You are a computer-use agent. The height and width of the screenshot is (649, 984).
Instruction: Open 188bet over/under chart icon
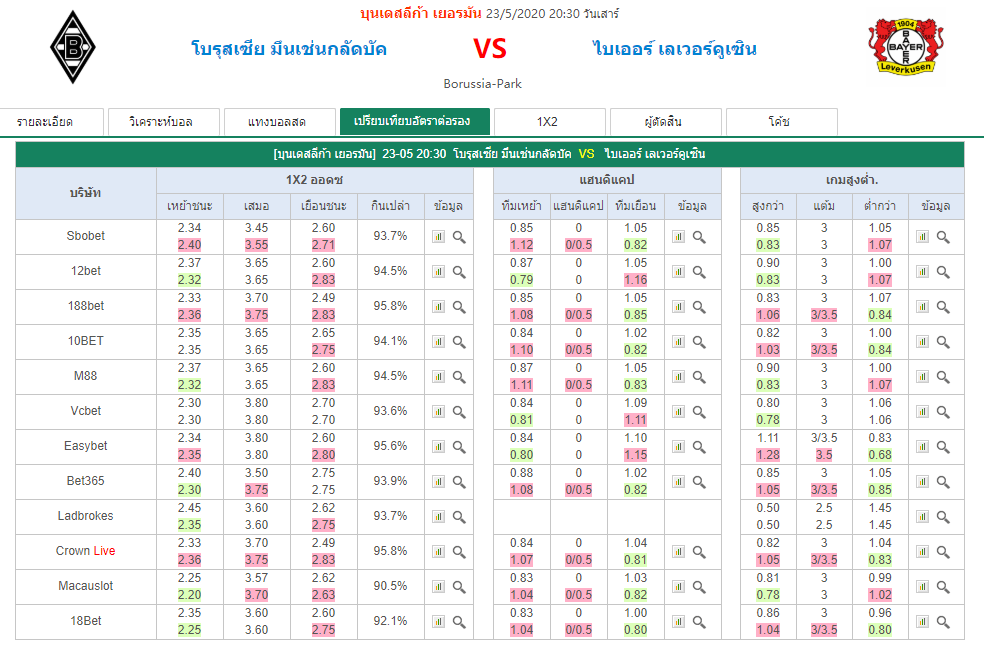point(922,307)
